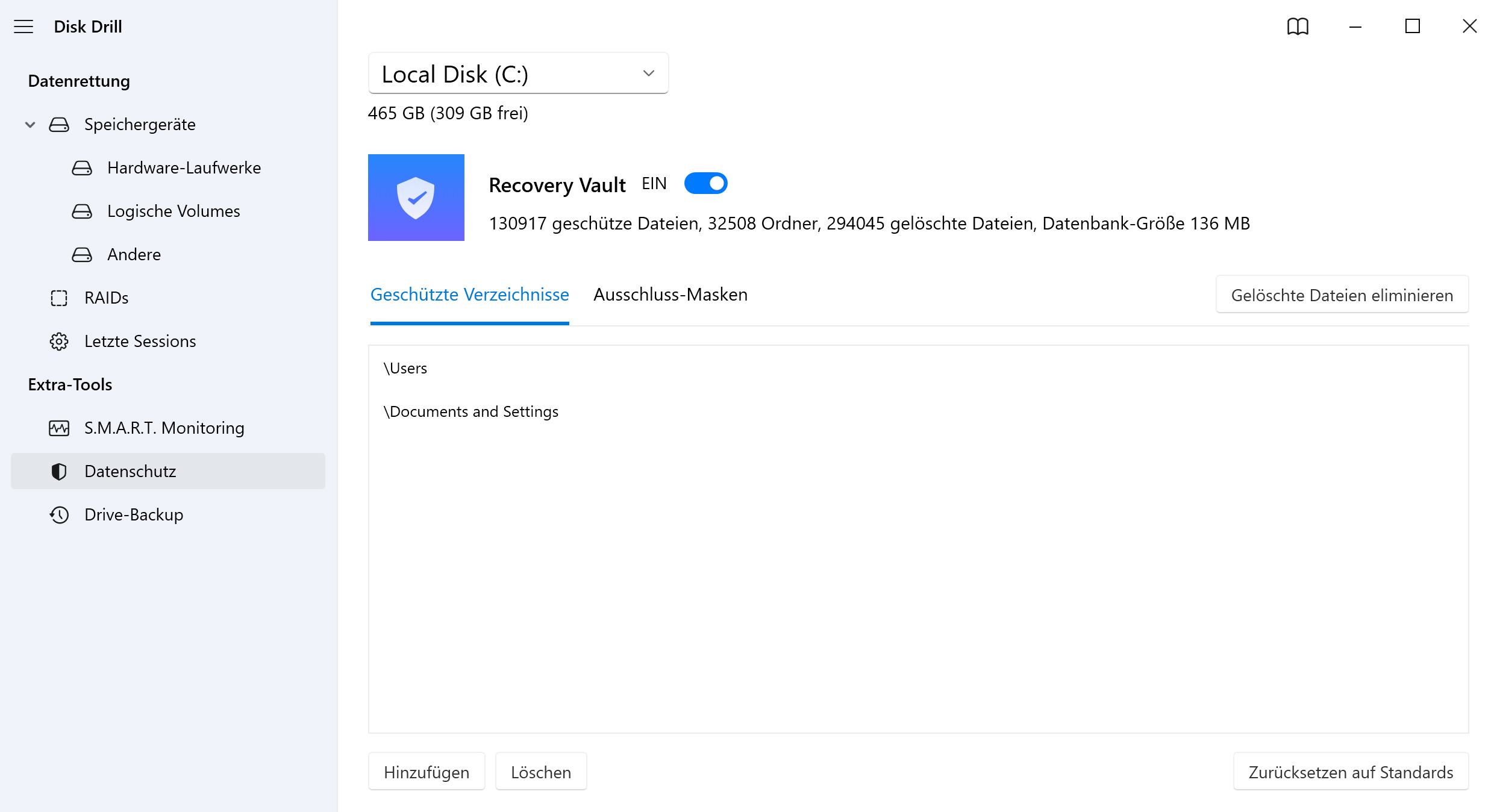Viewport: 1497px width, 812px height.
Task: Switch to Ausschluss-Masken tab
Action: (671, 295)
